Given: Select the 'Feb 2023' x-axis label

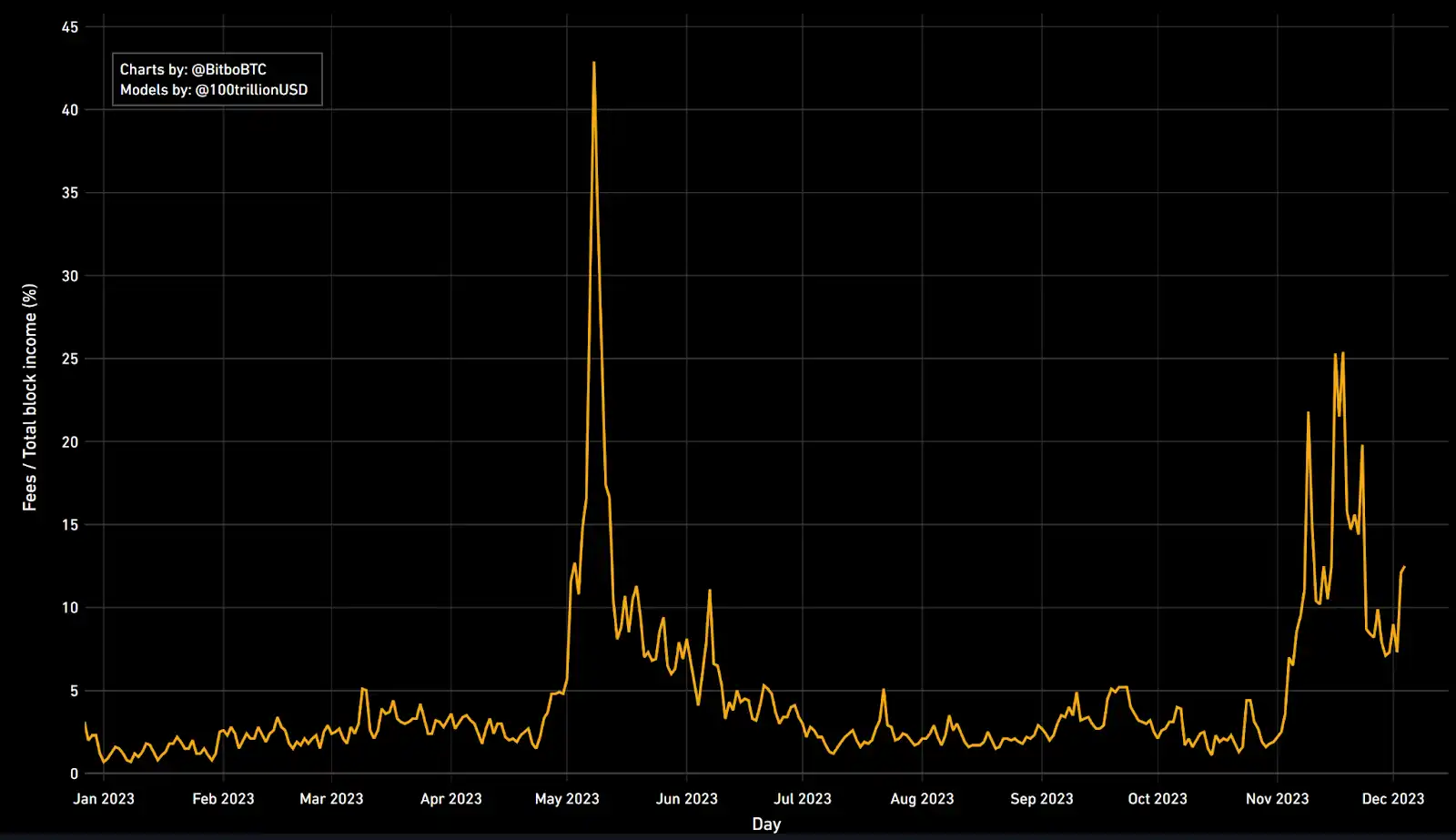Looking at the screenshot, I should click(x=223, y=798).
